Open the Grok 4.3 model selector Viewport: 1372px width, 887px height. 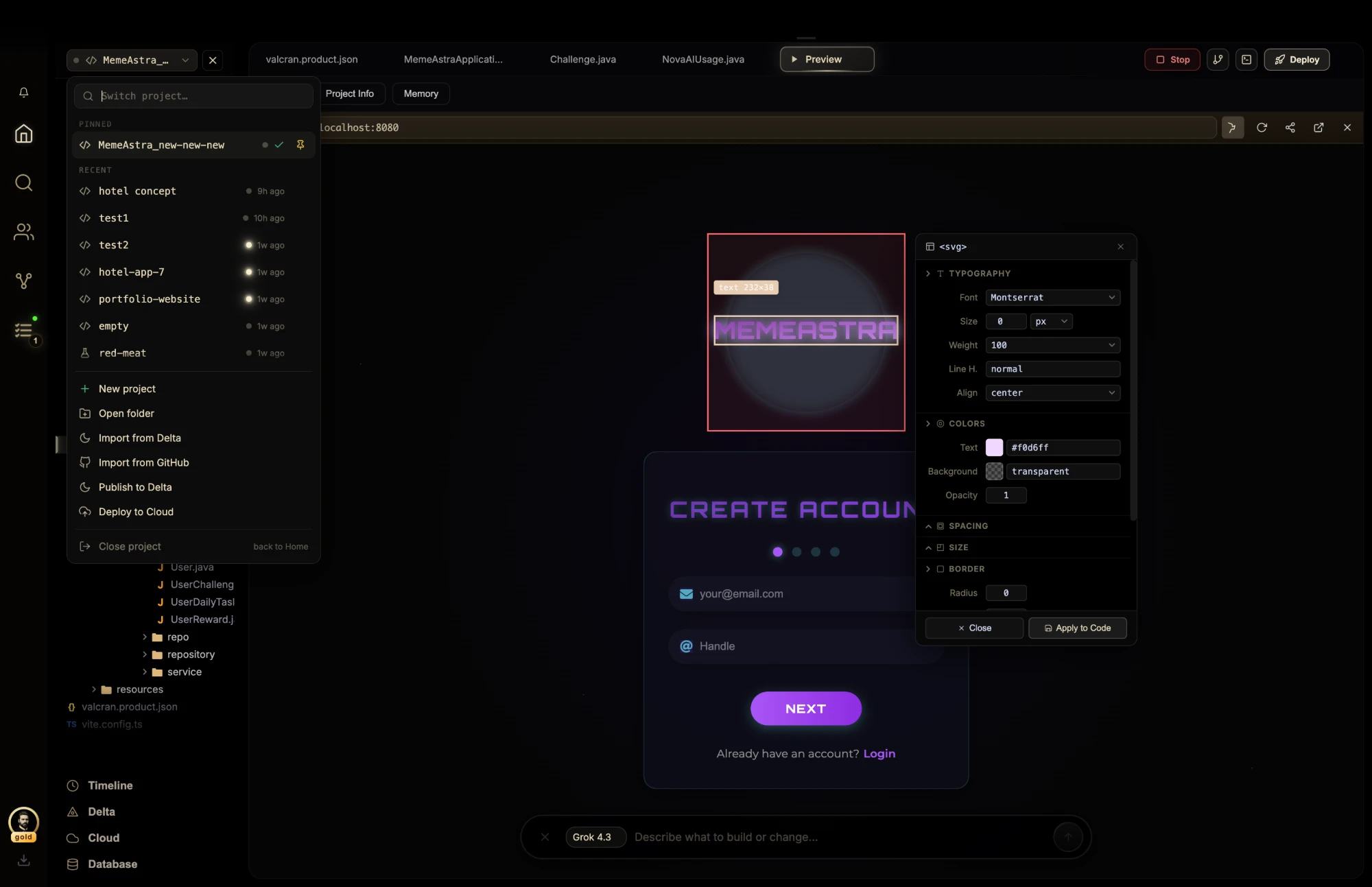[x=595, y=837]
